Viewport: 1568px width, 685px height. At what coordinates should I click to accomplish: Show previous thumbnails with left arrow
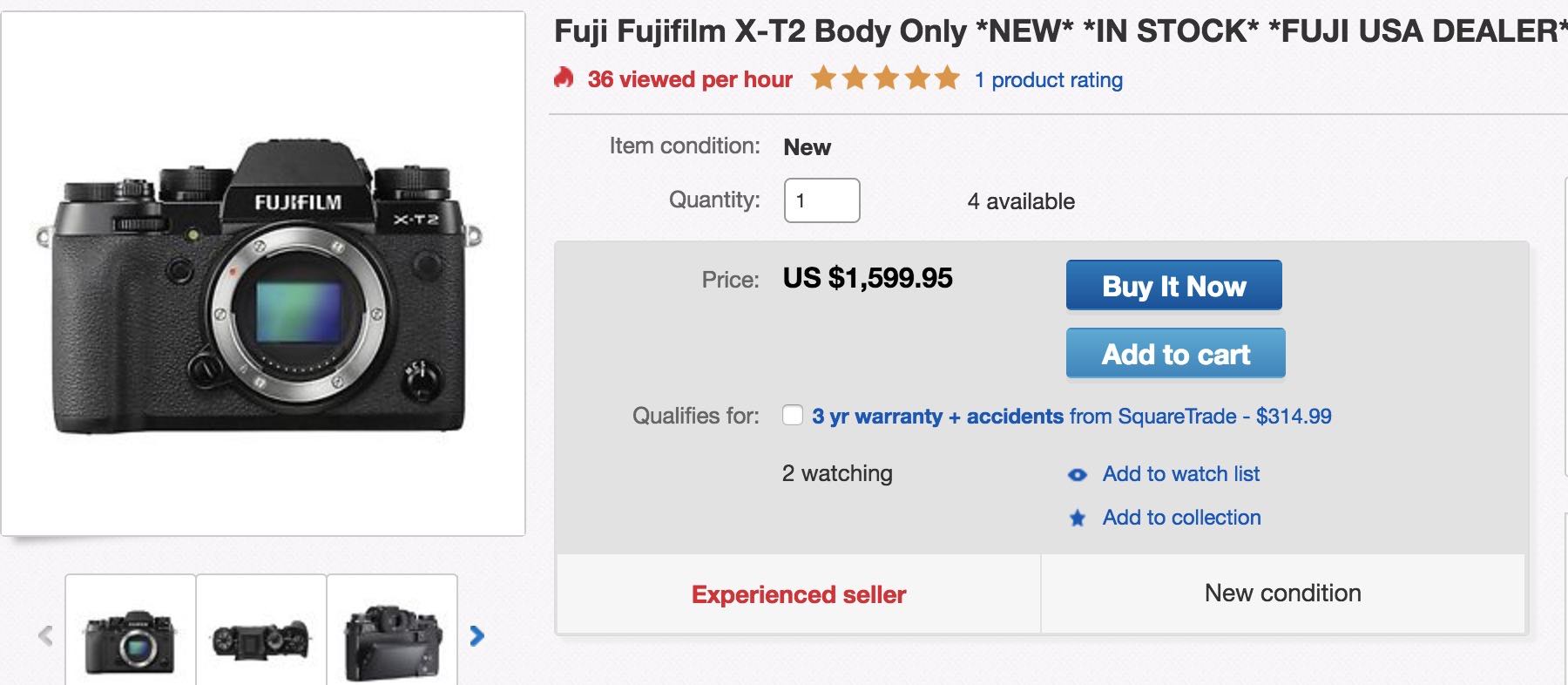pos(45,636)
